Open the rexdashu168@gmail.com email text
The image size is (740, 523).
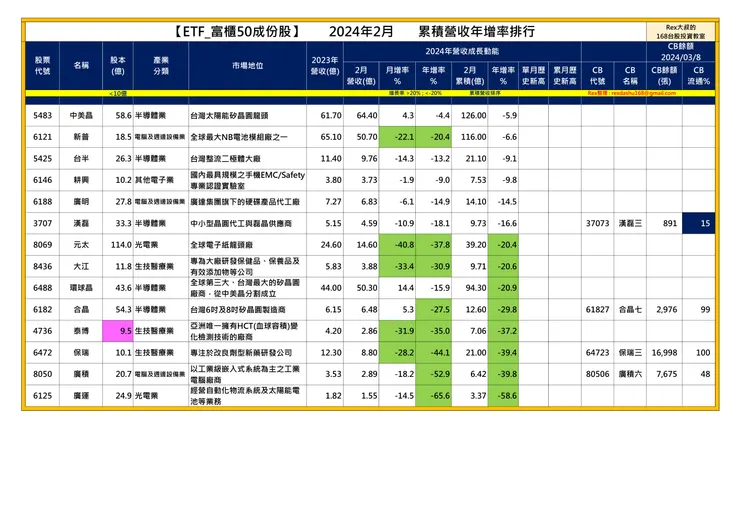(644, 93)
